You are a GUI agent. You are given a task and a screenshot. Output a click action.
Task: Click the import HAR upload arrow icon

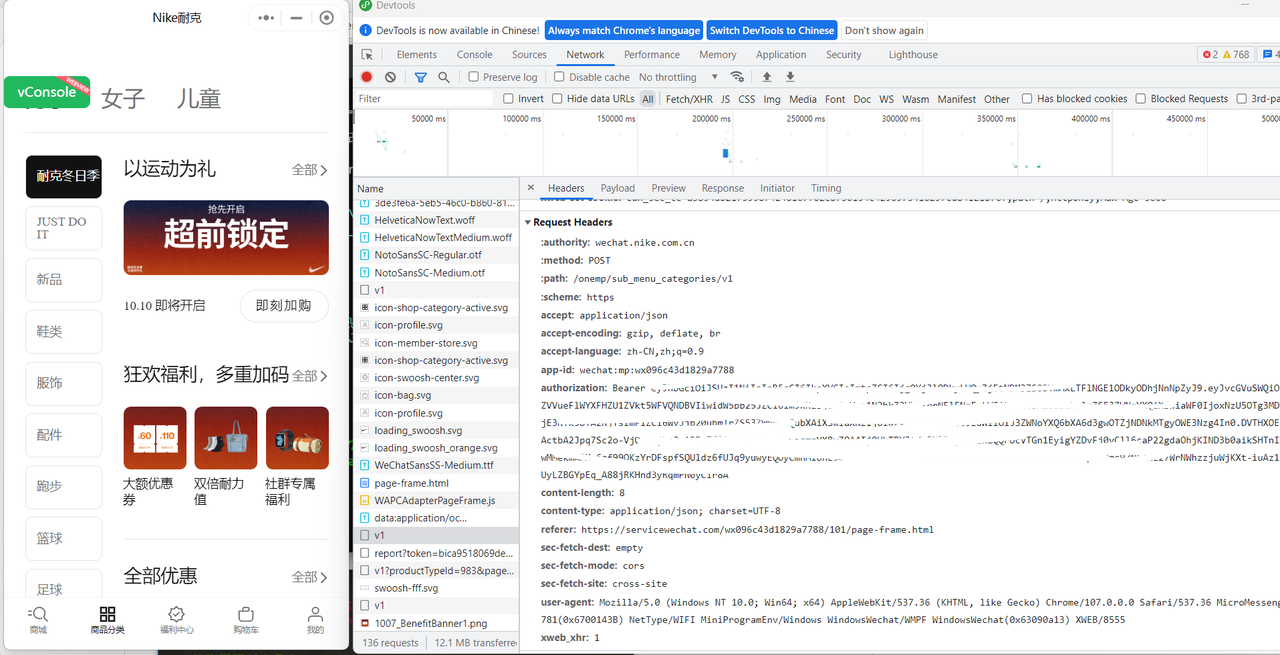coord(767,77)
